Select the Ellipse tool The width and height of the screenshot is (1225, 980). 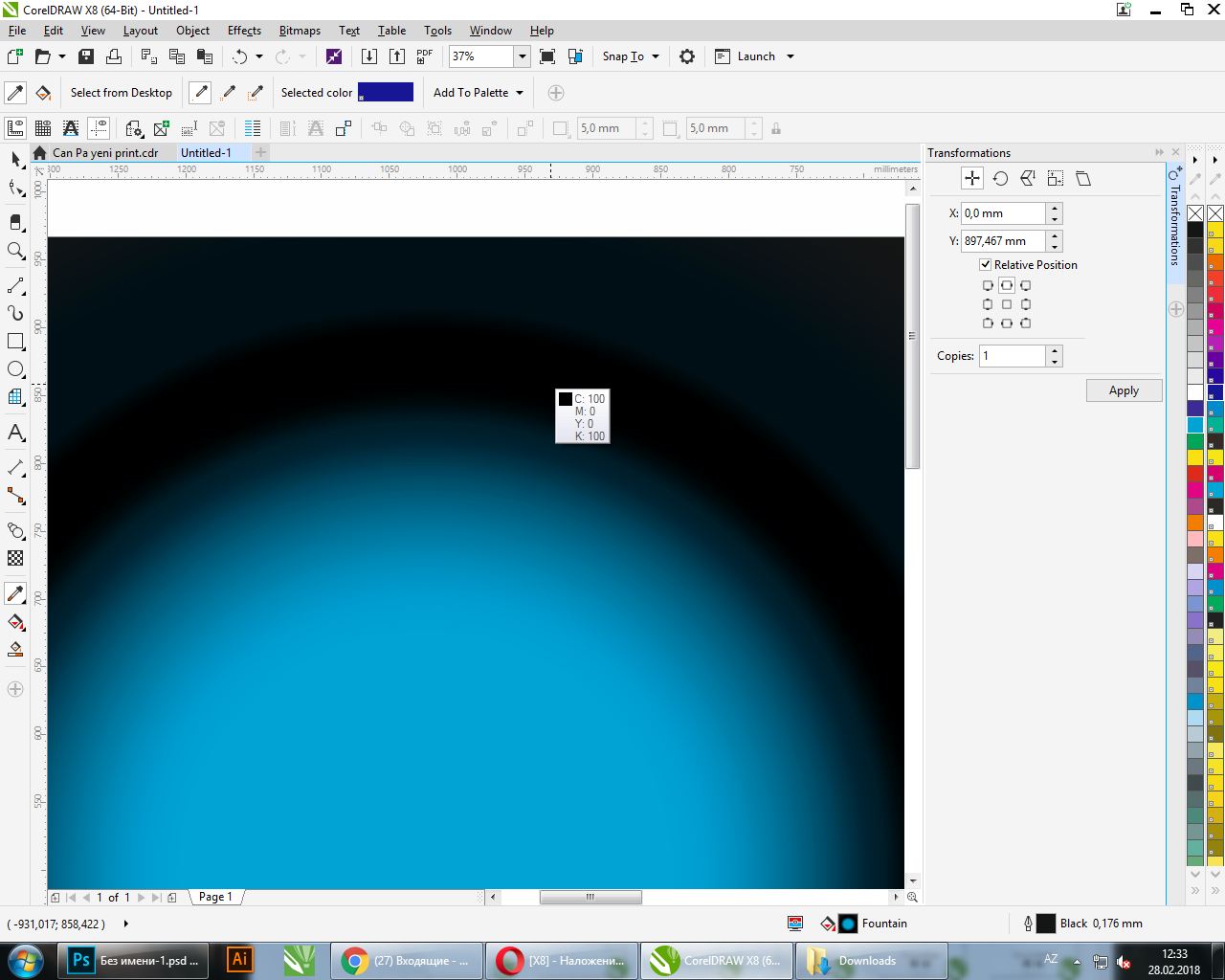(x=14, y=369)
